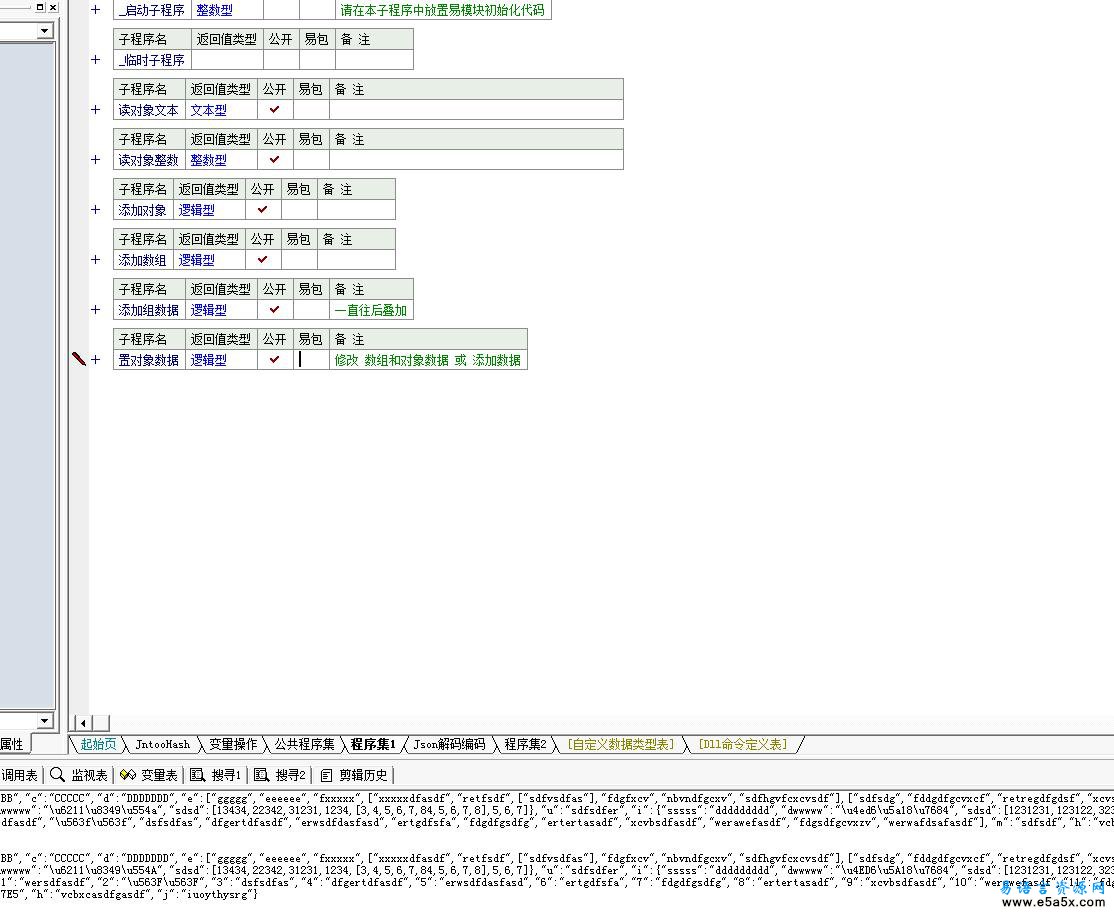
Task: Select the _临时子程序 name cell
Action: tap(151, 60)
